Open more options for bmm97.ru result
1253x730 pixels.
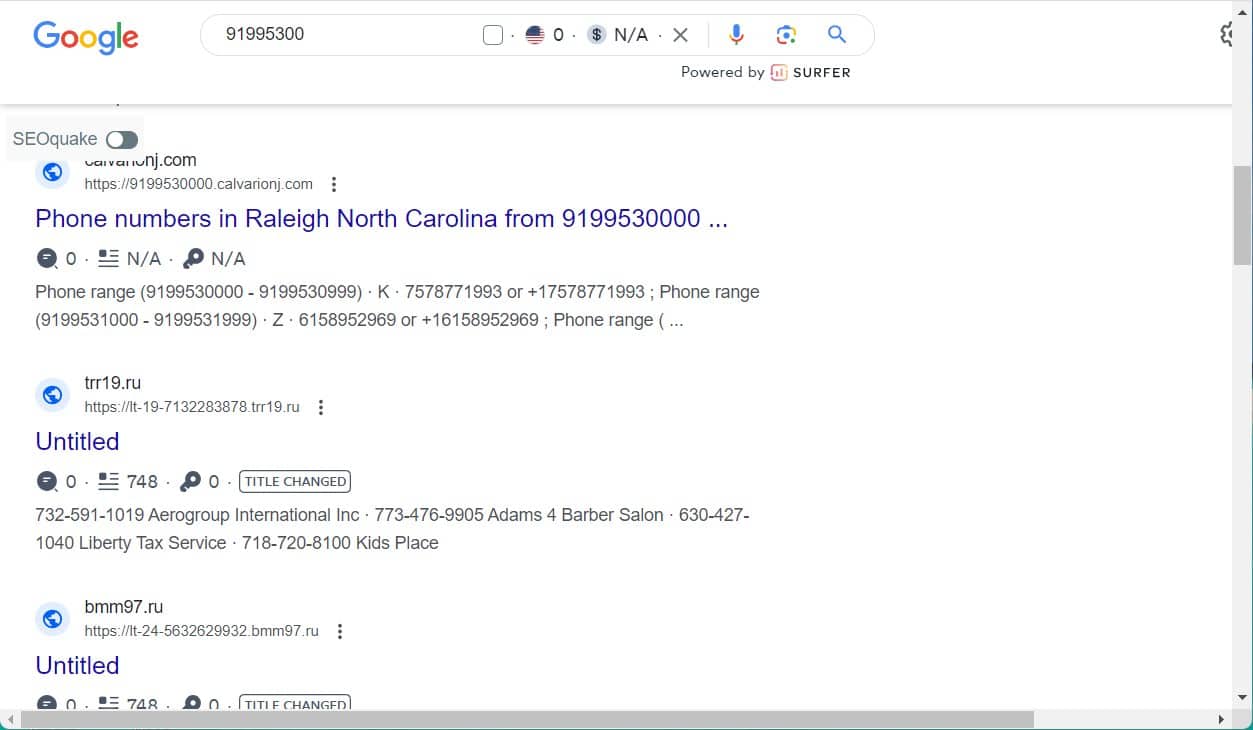(x=340, y=631)
